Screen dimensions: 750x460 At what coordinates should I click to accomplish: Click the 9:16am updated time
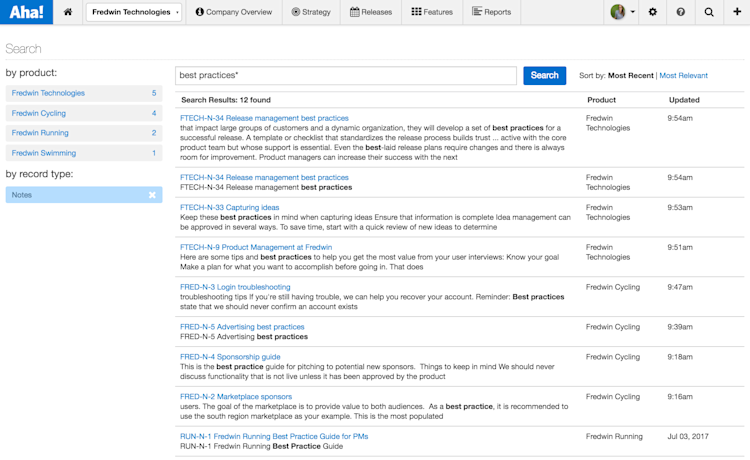tap(680, 396)
